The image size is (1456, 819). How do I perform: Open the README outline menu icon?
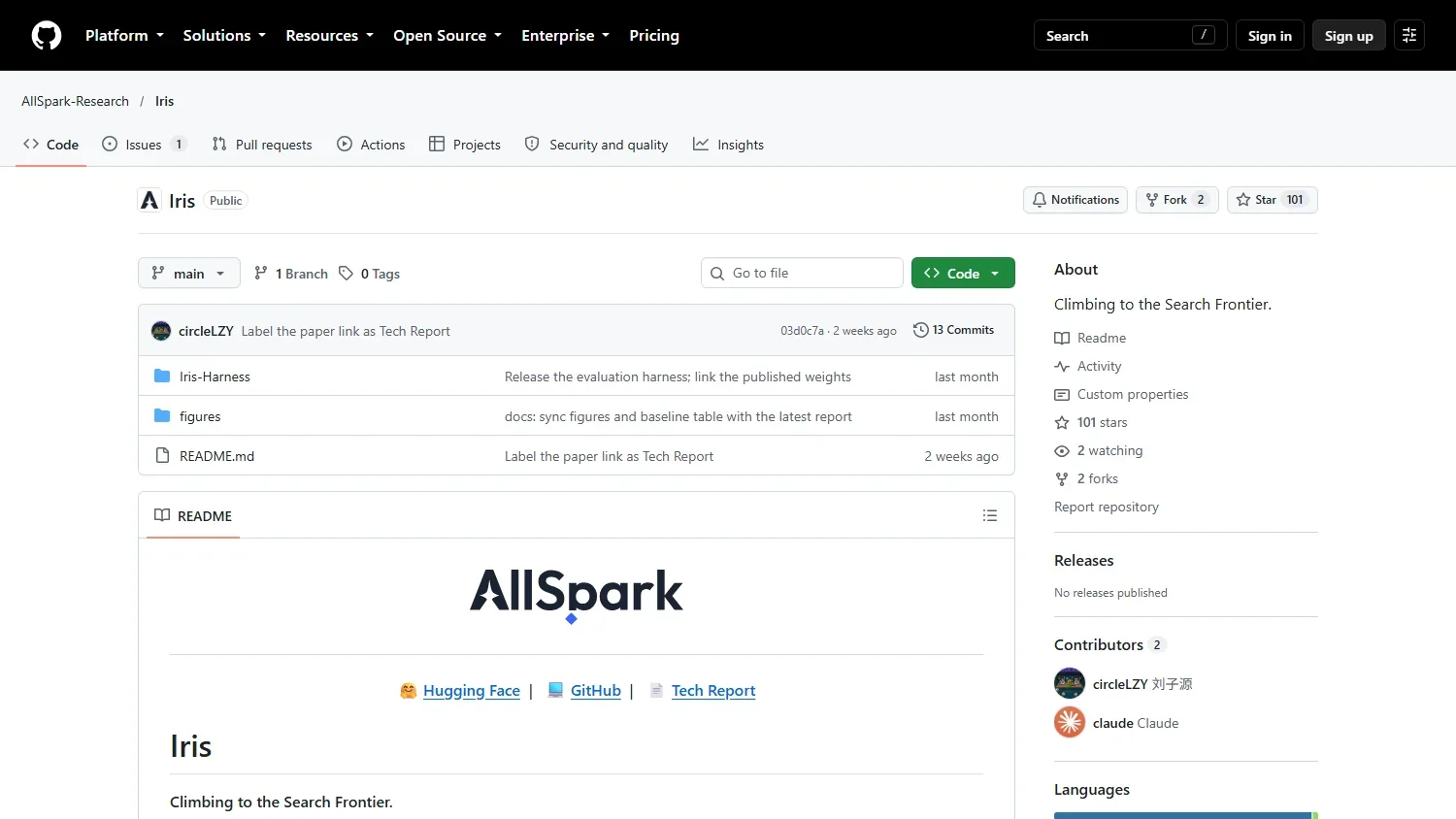pos(990,515)
